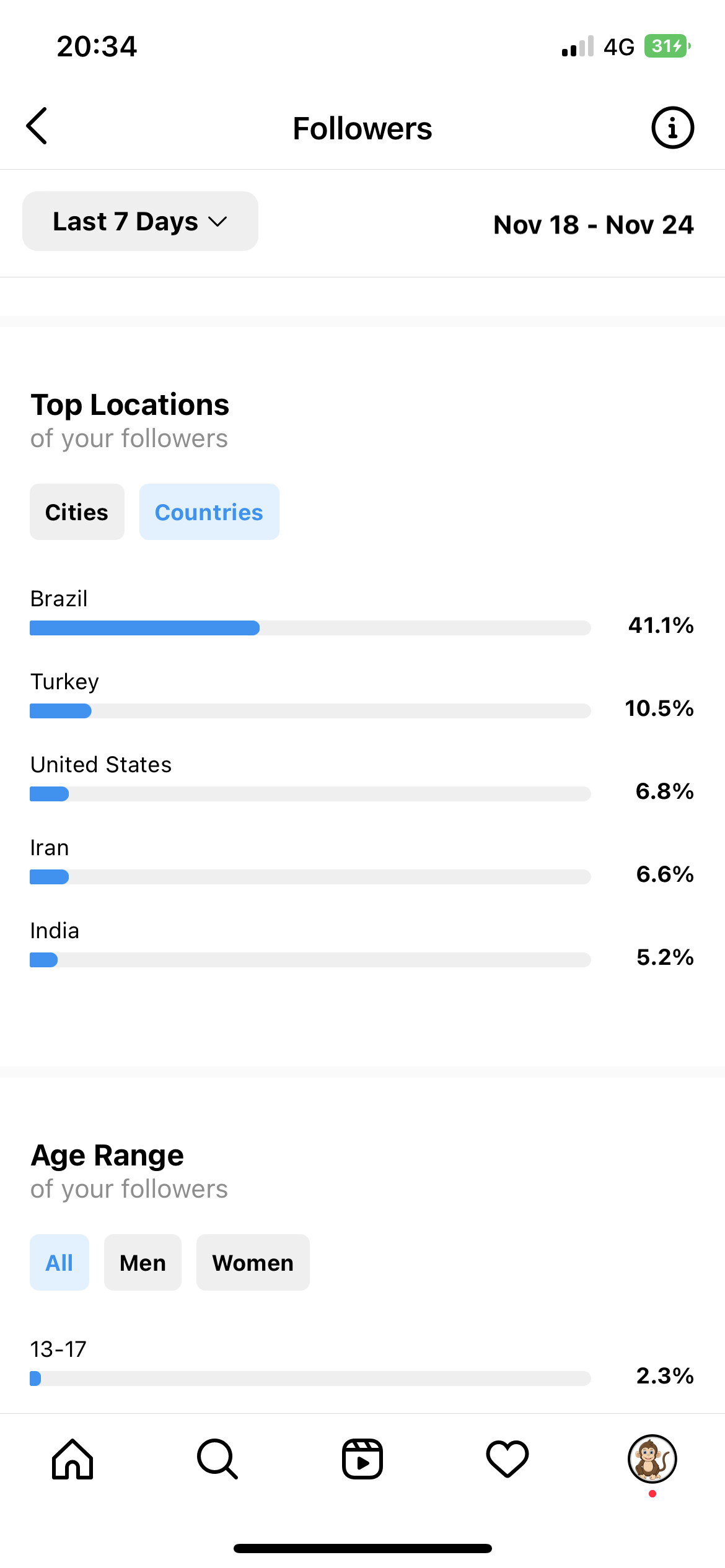Go to the Home feed icon

click(72, 1459)
